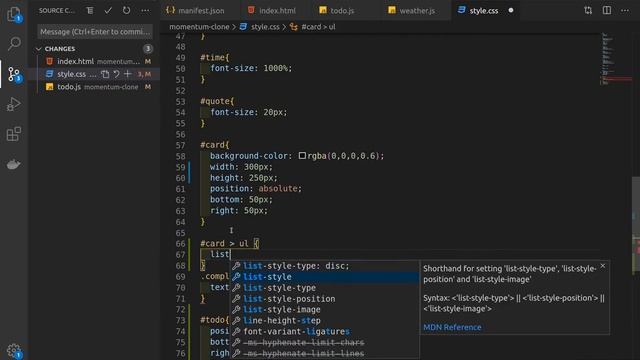The height and width of the screenshot is (360, 640).
Task: Open Source Control view in activity bar
Action: (14, 74)
